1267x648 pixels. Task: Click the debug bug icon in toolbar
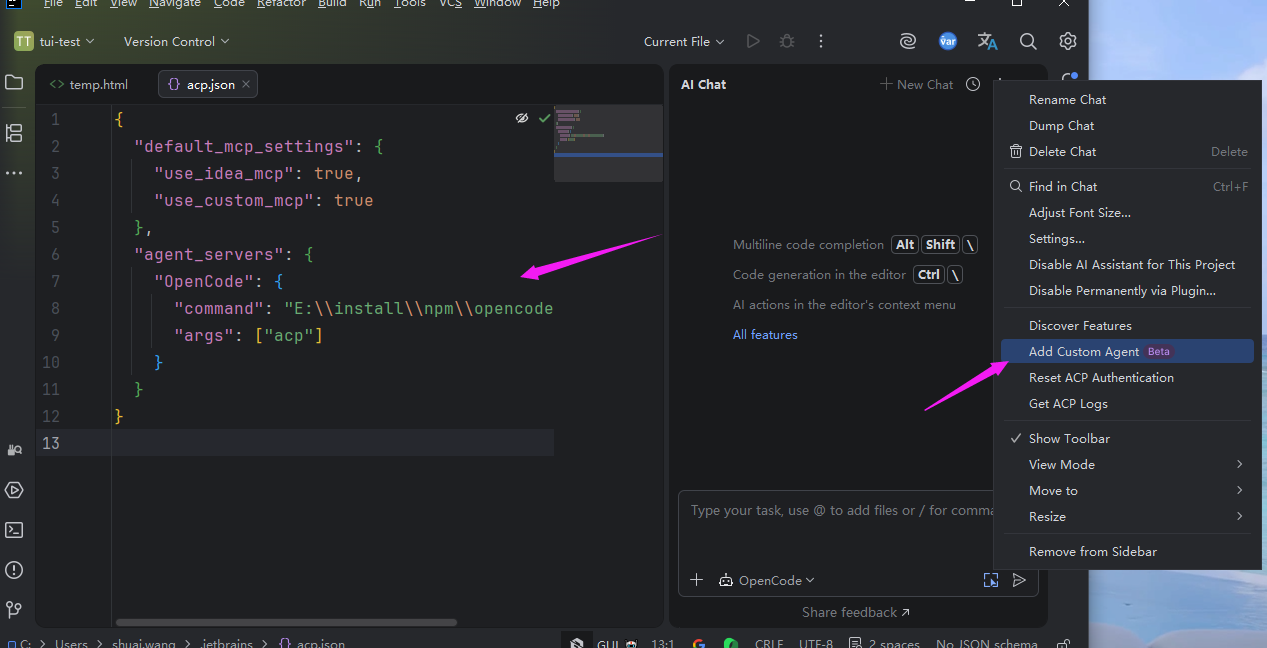786,41
